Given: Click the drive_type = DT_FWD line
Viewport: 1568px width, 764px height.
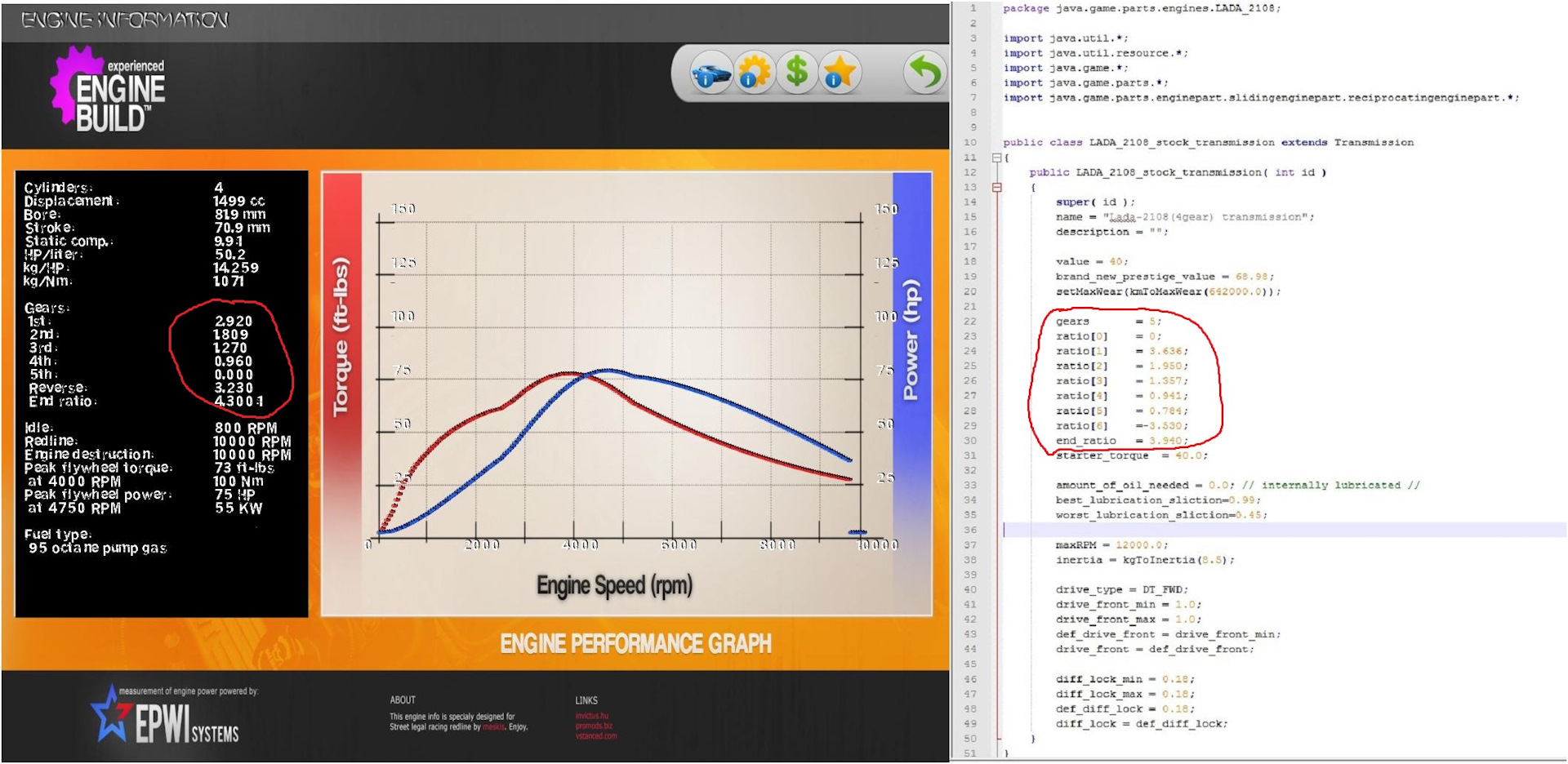Looking at the screenshot, I should click(x=1122, y=589).
